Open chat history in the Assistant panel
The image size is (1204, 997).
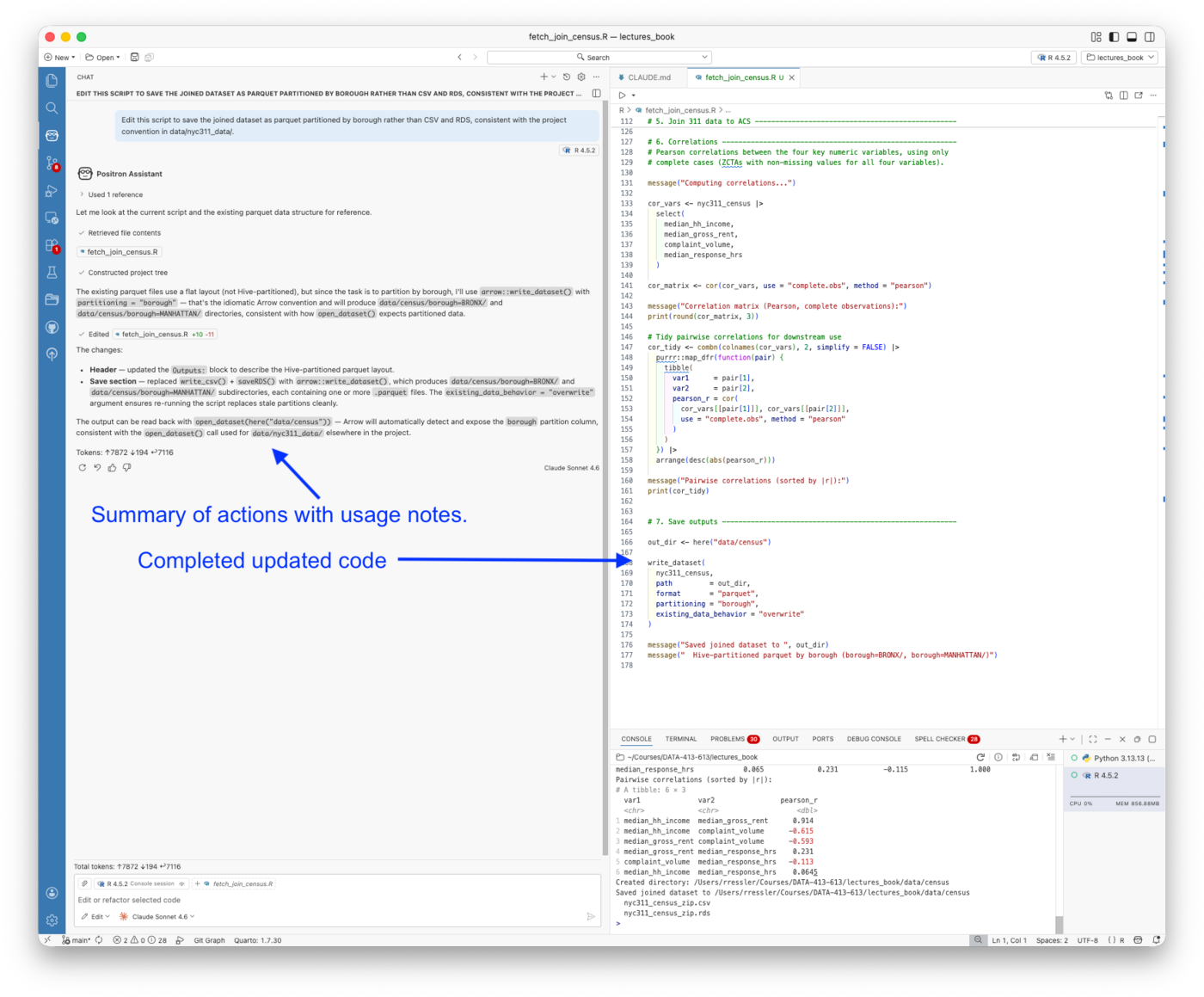(x=566, y=77)
